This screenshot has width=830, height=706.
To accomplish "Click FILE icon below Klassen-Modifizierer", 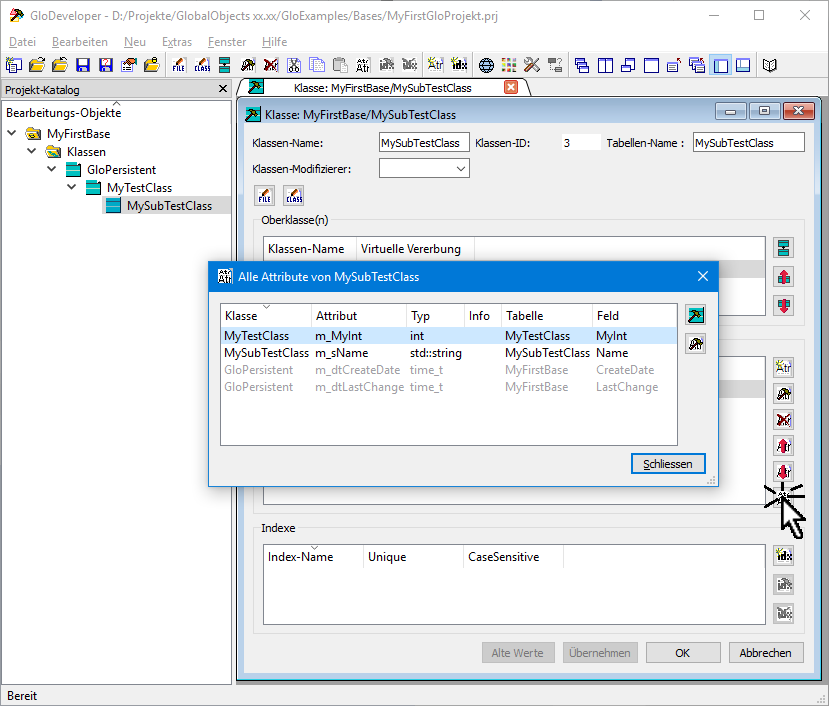I will pos(265,196).
